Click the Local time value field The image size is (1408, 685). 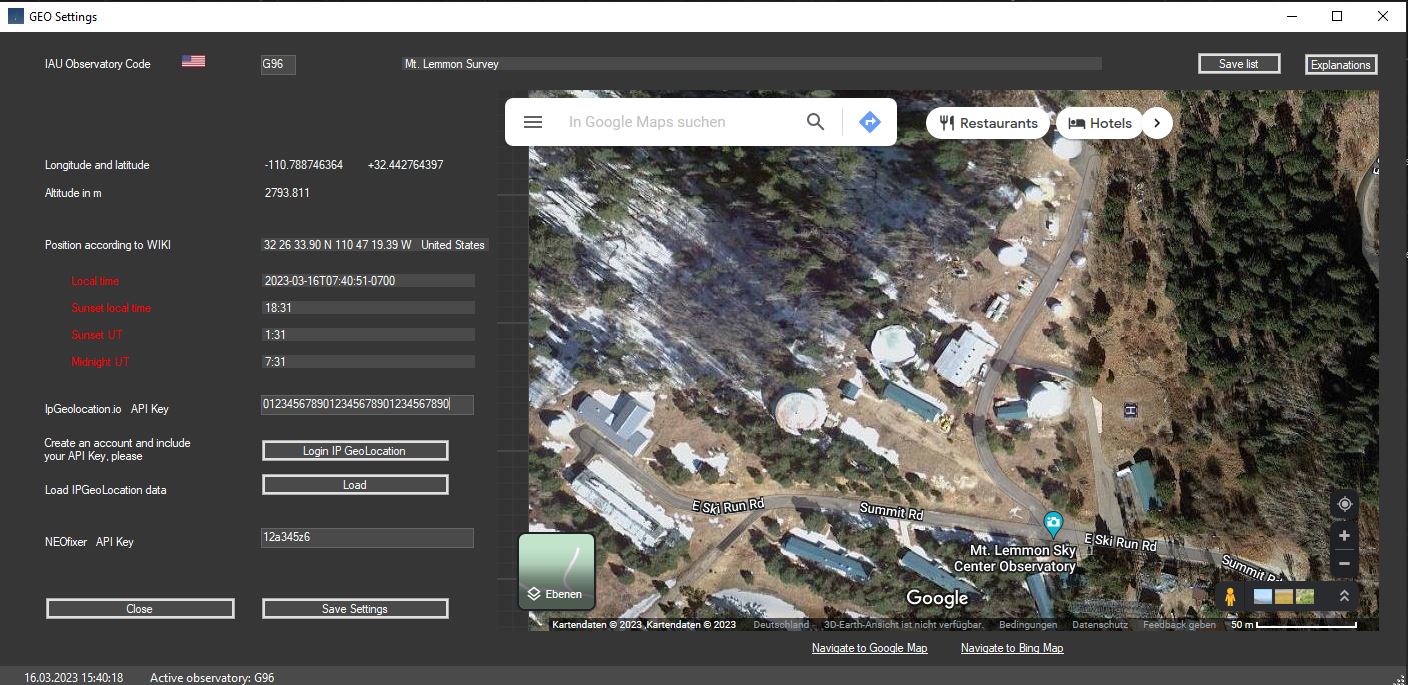[368, 281]
